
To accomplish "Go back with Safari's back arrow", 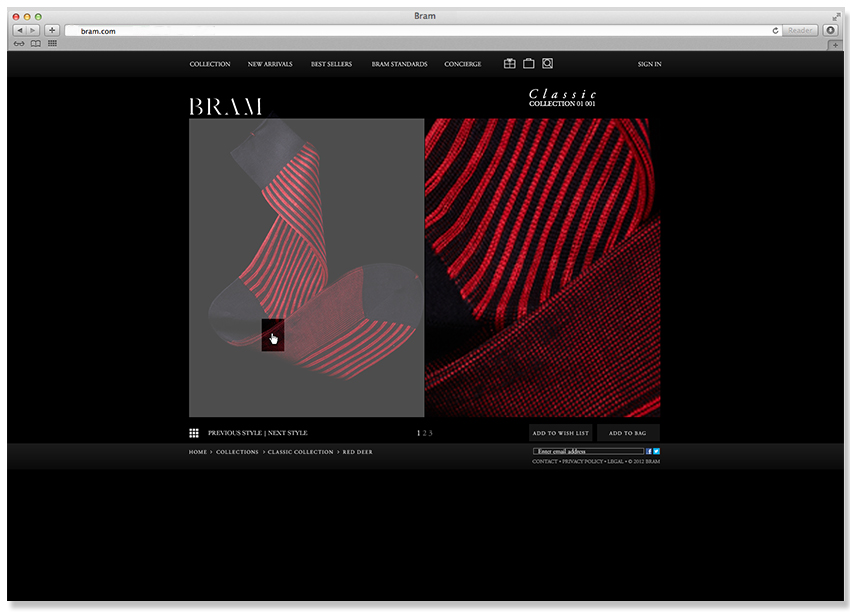I will 20,30.
